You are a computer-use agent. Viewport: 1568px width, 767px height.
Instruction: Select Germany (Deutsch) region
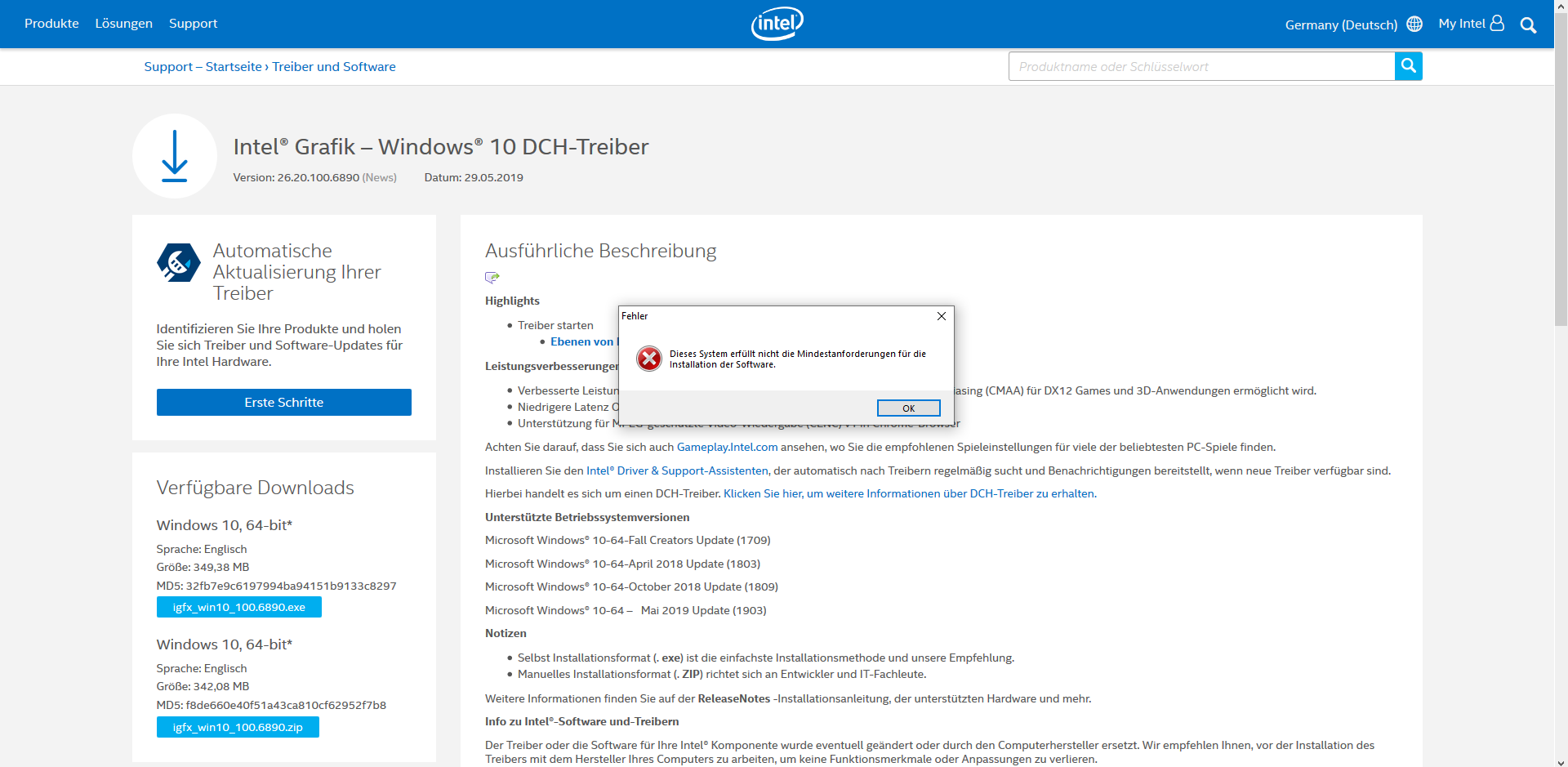click(1341, 25)
